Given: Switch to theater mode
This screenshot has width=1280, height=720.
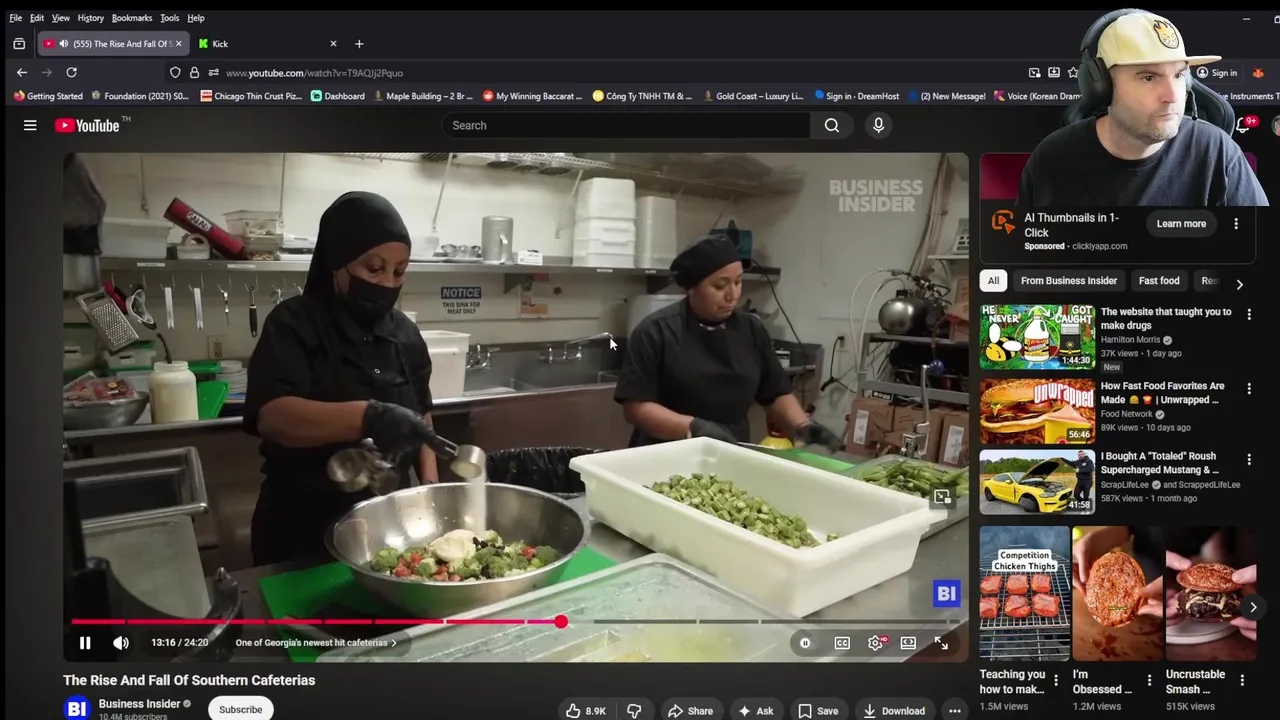Looking at the screenshot, I should pos(908,643).
